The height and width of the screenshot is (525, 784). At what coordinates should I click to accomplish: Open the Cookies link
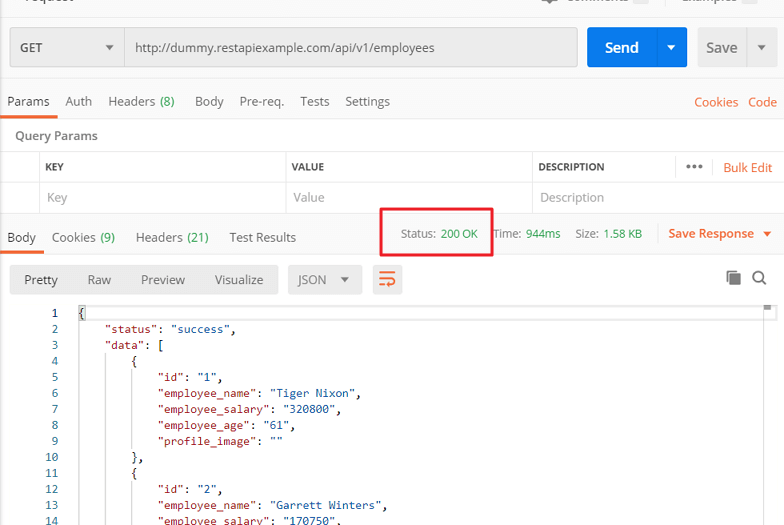[716, 102]
